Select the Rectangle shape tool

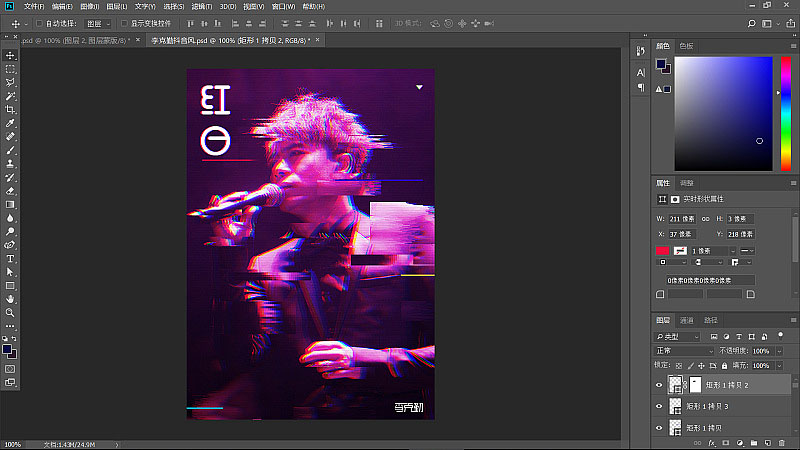tap(10, 286)
